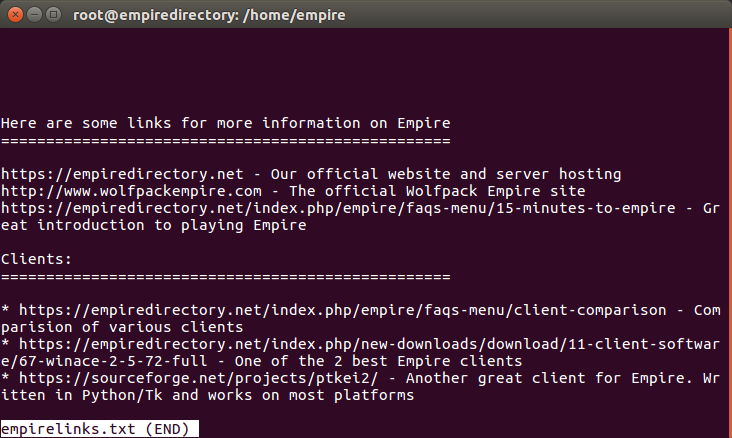The width and height of the screenshot is (732, 438).
Task: Click the heading 'Here are some links for more information'
Action: (x=225, y=123)
